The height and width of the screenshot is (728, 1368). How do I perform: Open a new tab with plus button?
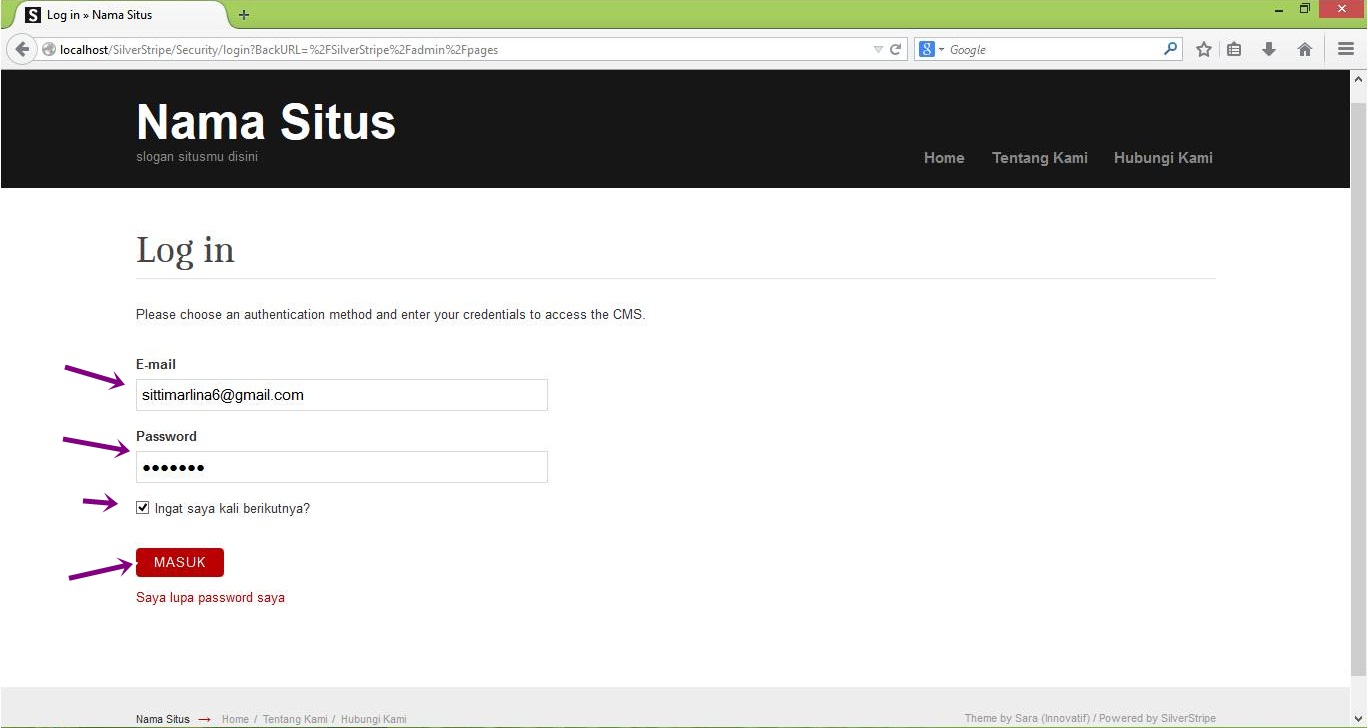click(244, 15)
